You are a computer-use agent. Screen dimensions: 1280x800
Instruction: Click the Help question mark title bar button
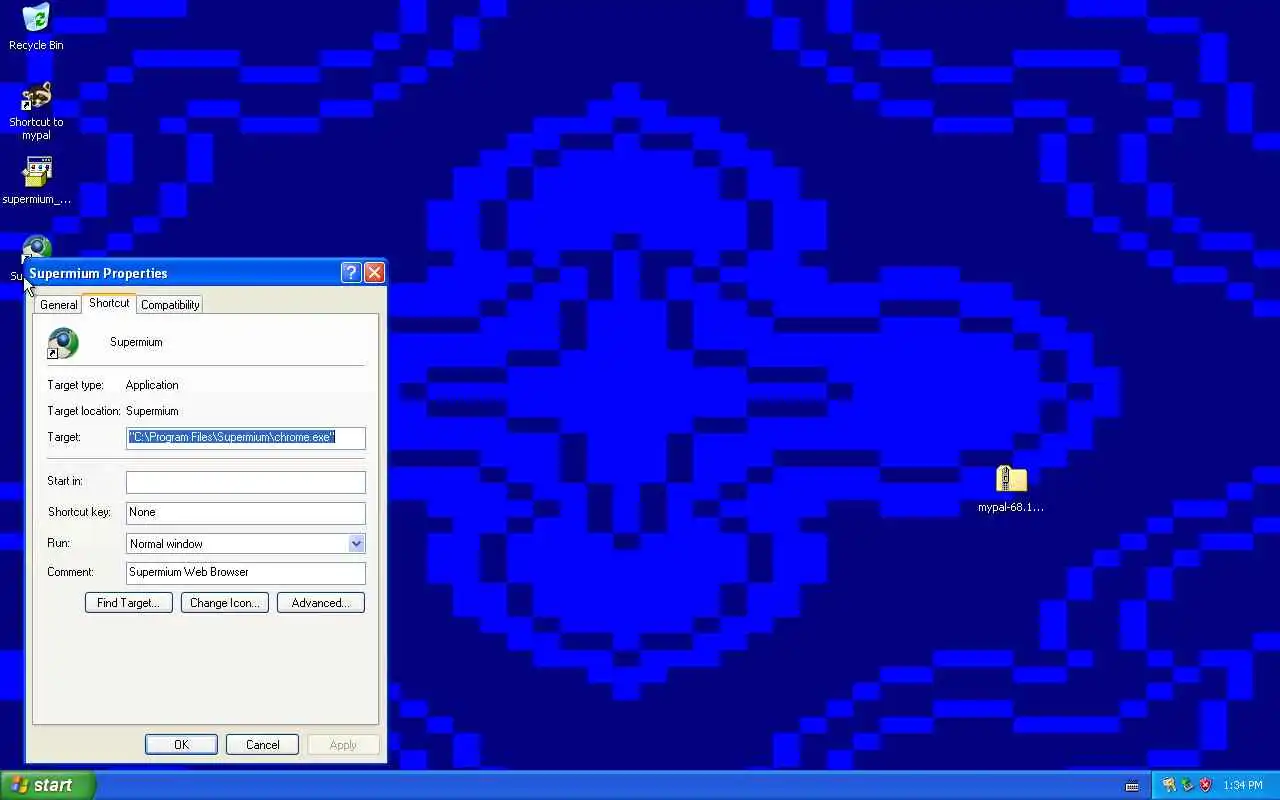tap(351, 273)
